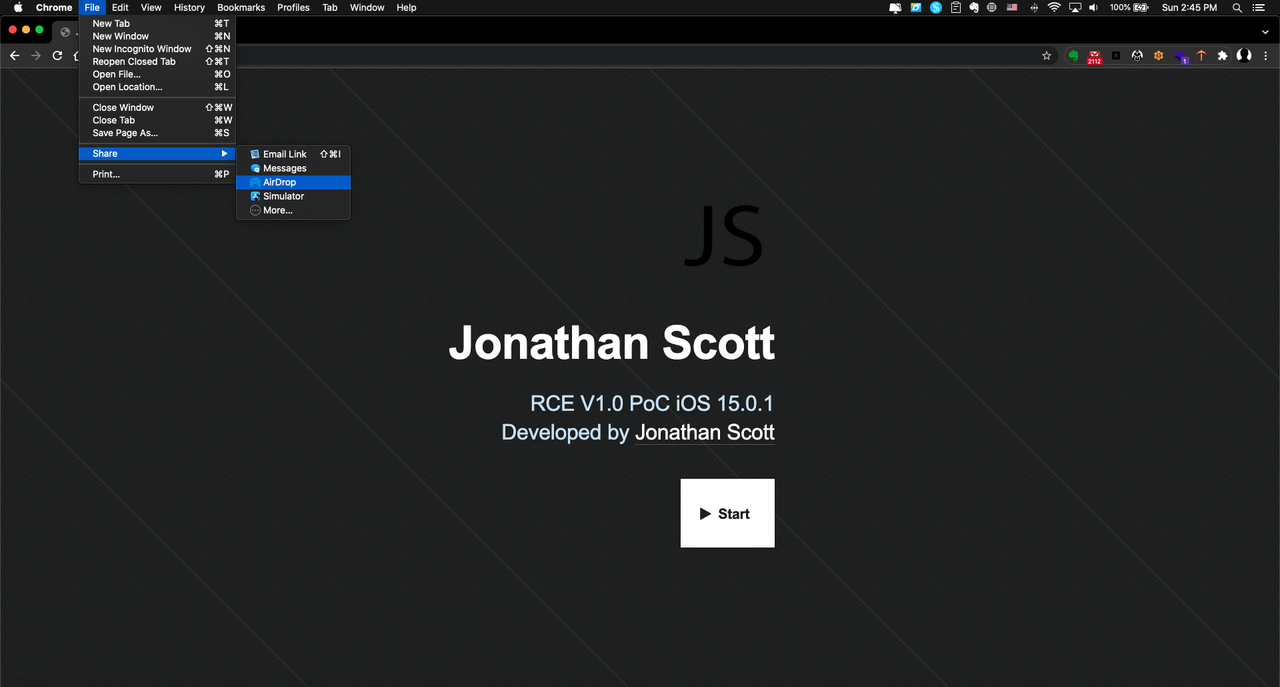Open the Wi-Fi status menu
1280x687 pixels.
click(x=1054, y=7)
